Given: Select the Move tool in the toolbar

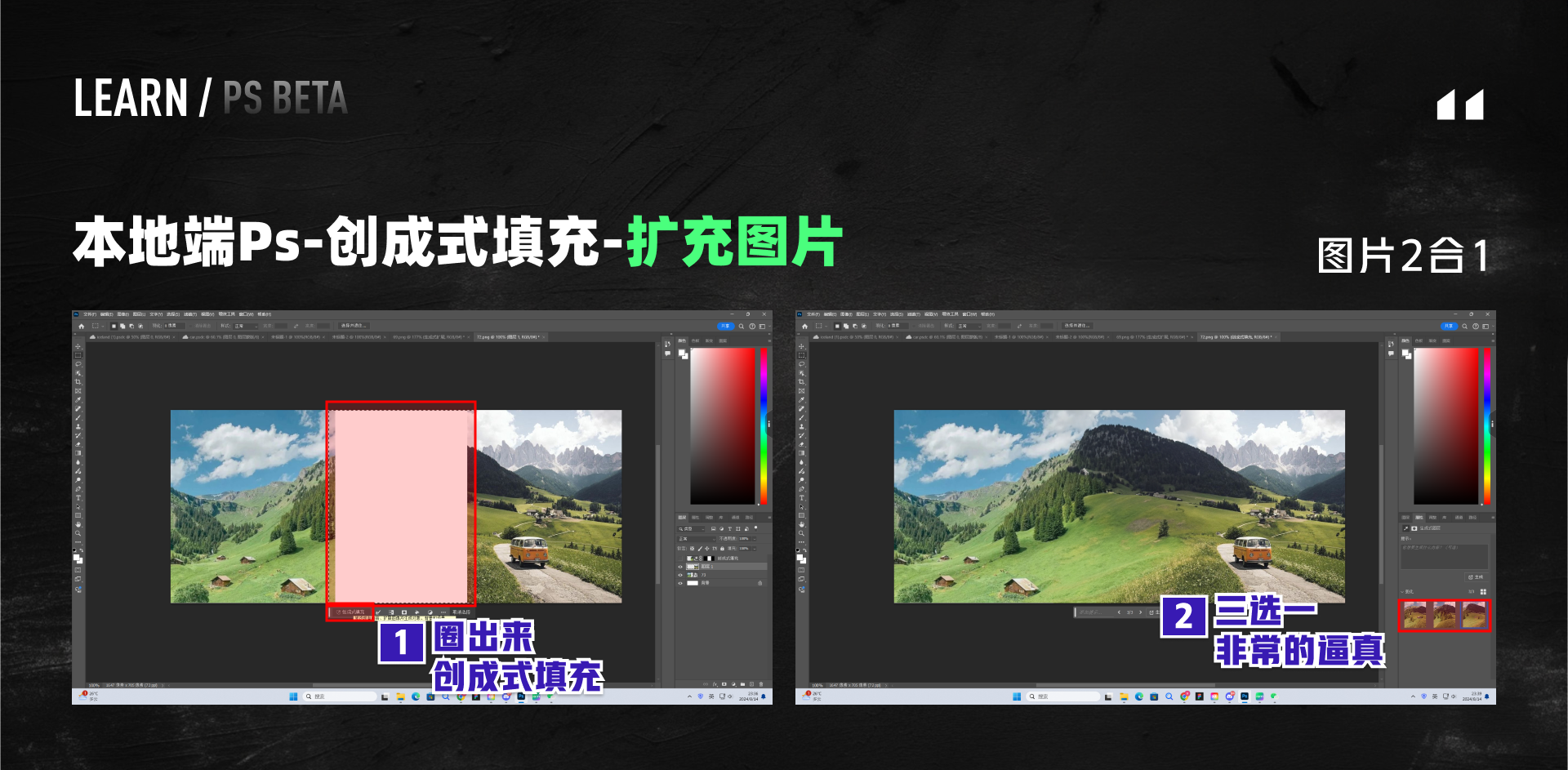Looking at the screenshot, I should tap(79, 347).
